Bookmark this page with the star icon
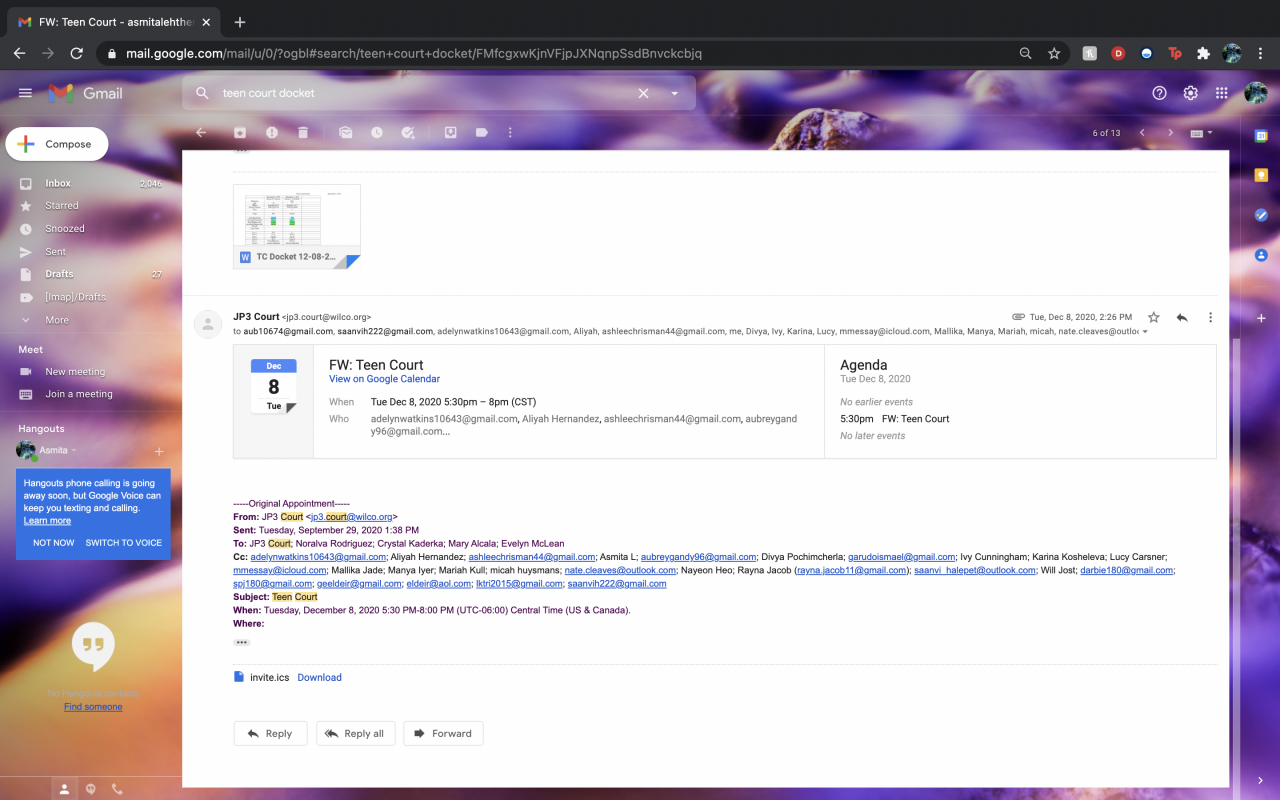This screenshot has width=1280, height=800. [1054, 53]
